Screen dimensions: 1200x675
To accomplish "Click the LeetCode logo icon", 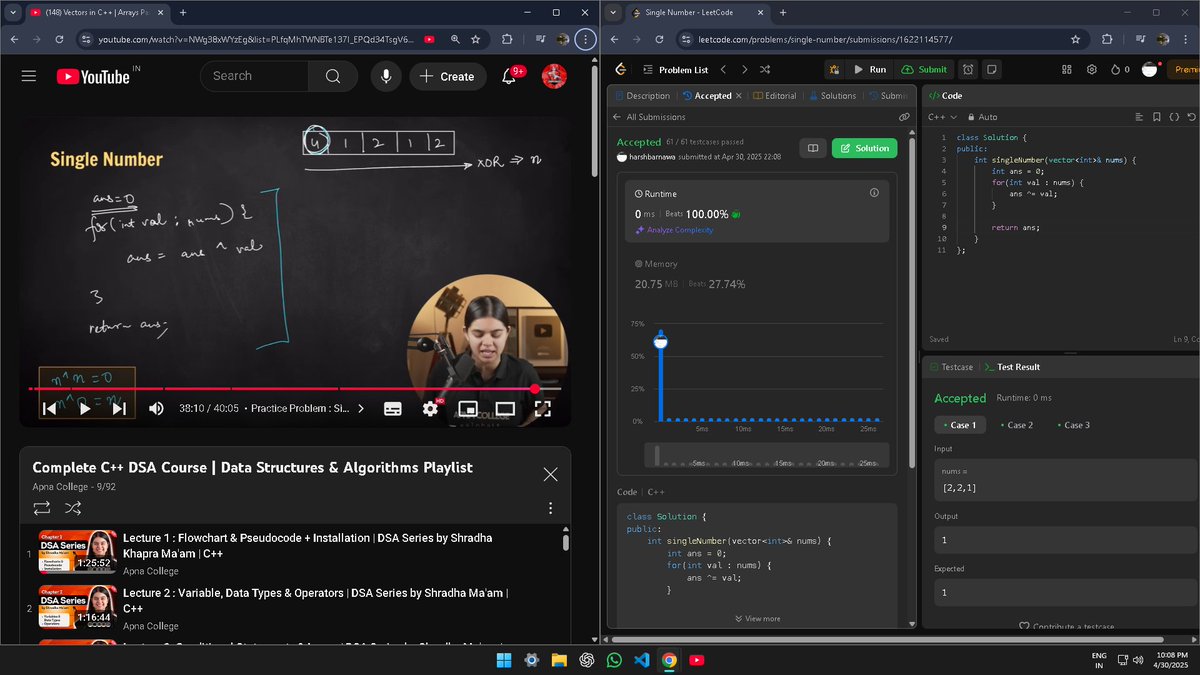I will click(x=620, y=70).
